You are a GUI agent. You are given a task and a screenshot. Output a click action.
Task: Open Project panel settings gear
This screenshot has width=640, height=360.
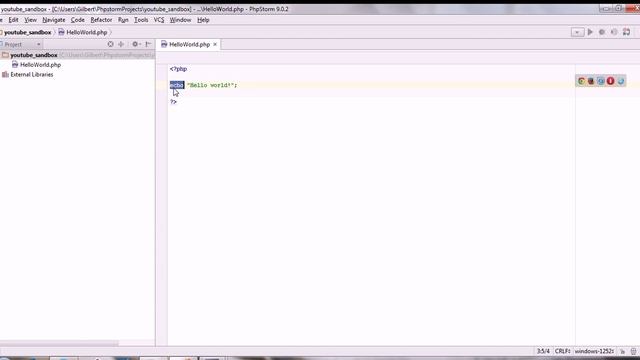(x=136, y=44)
